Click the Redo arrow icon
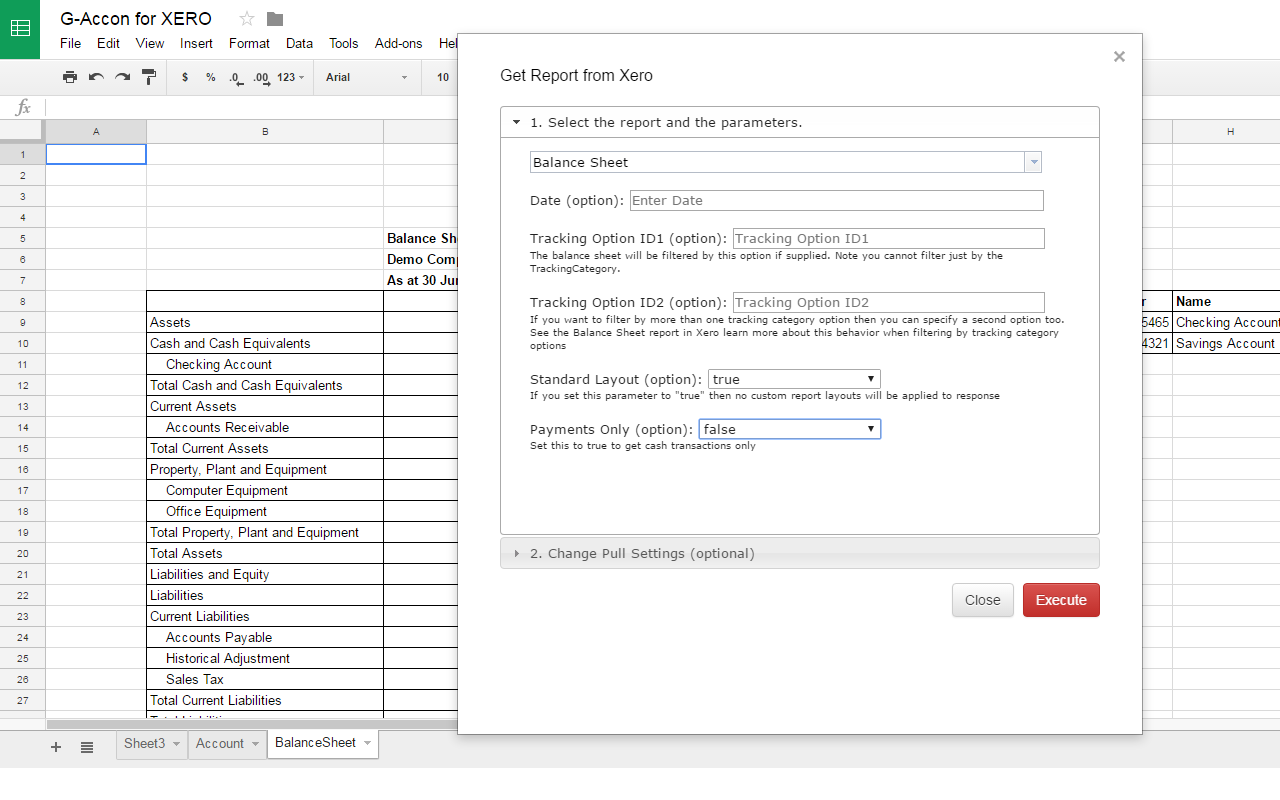 tap(122, 77)
